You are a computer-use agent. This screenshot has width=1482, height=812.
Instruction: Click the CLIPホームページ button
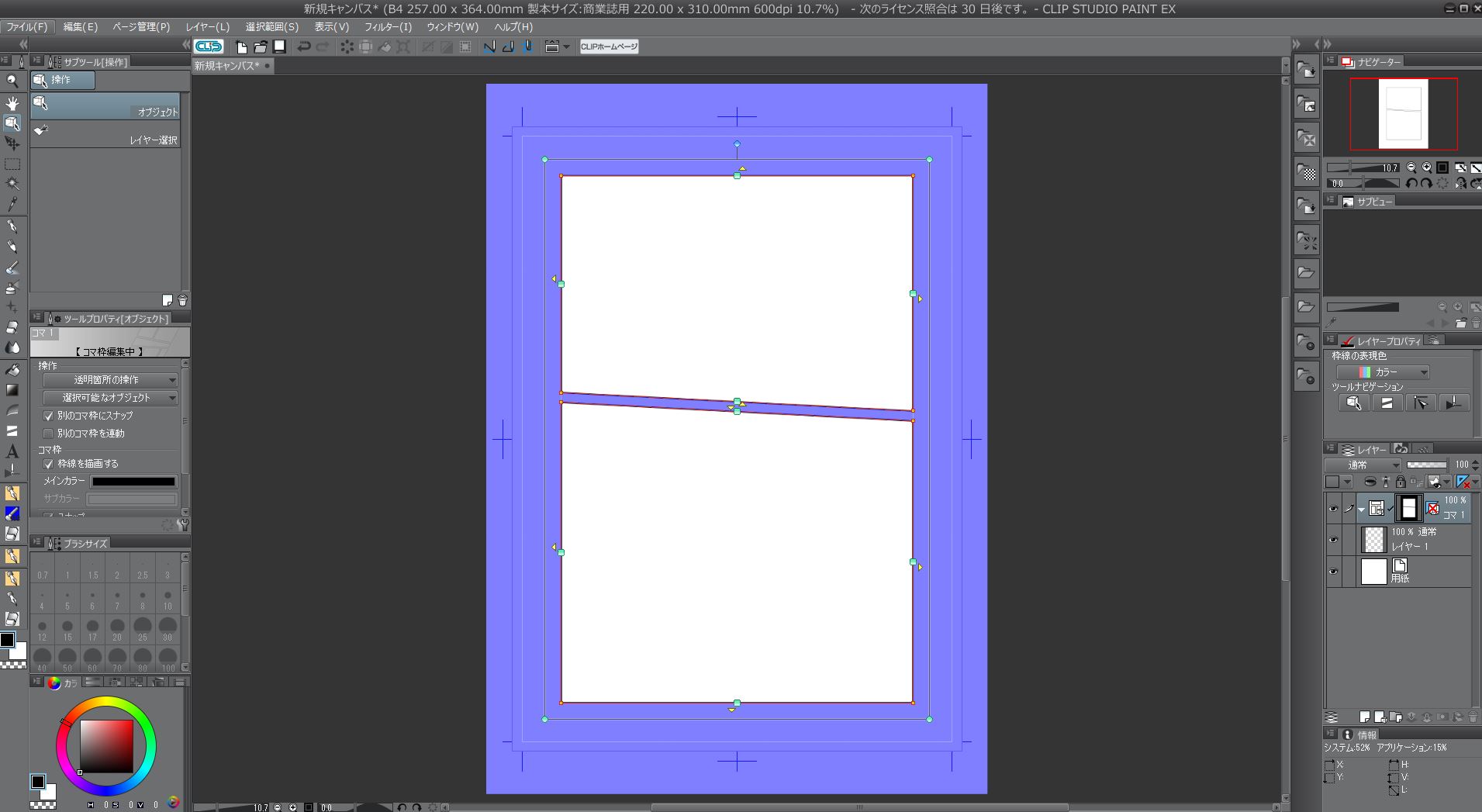click(x=609, y=47)
